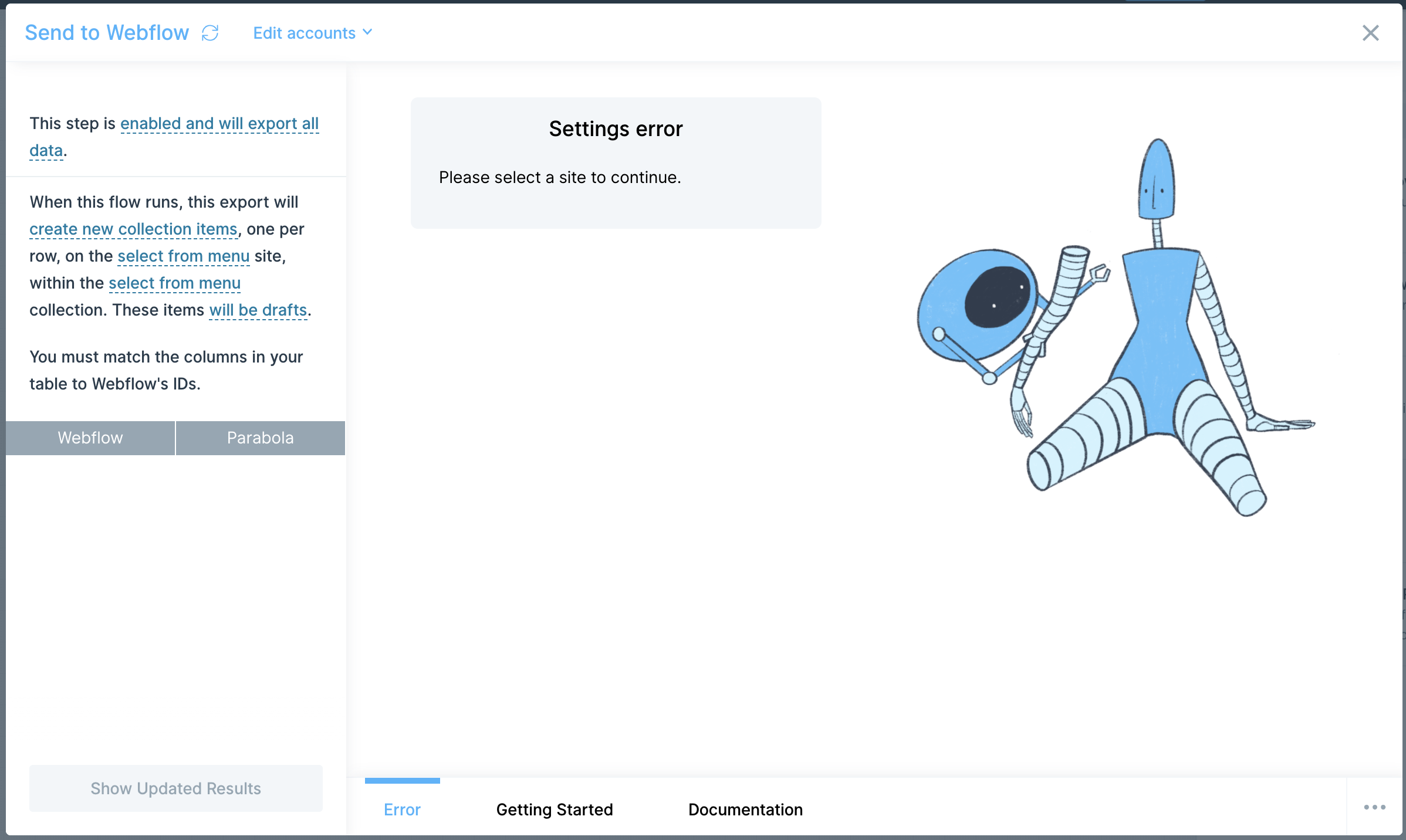Screen dimensions: 1406x840
Task: Click the Settings error heading
Action: point(616,128)
